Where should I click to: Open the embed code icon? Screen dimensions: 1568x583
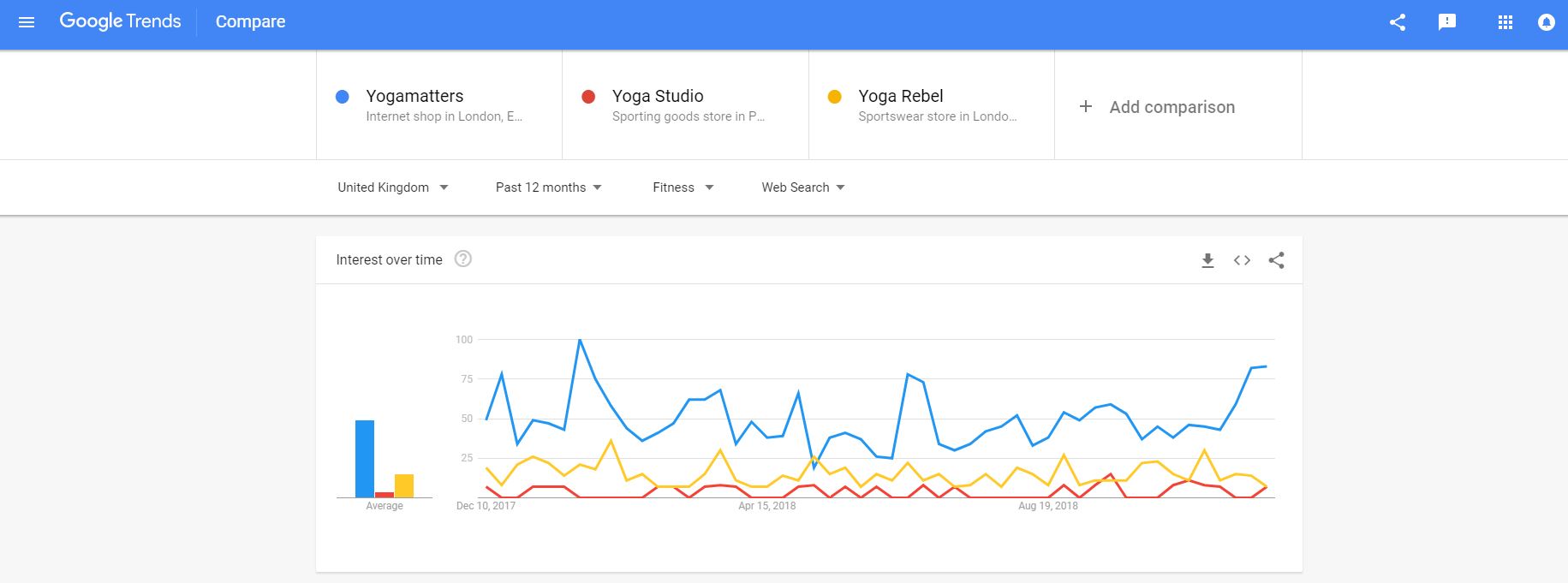(1242, 260)
